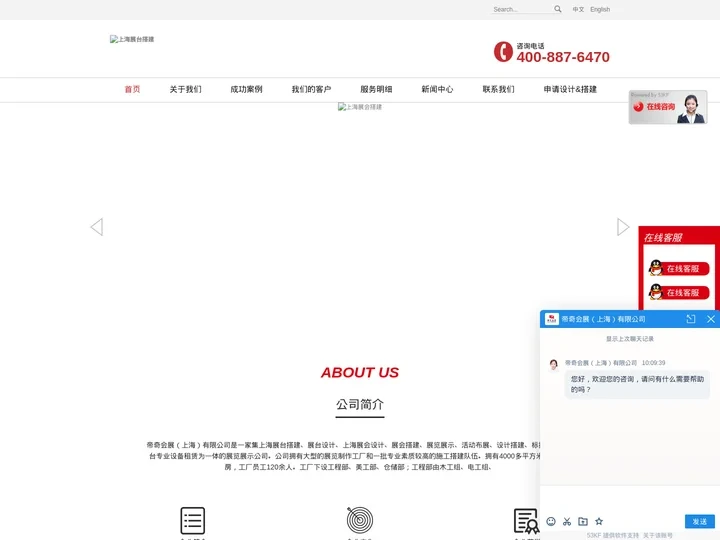720x540 pixels.
Task: Open the 新闻中心 menu item
Action: (x=437, y=89)
